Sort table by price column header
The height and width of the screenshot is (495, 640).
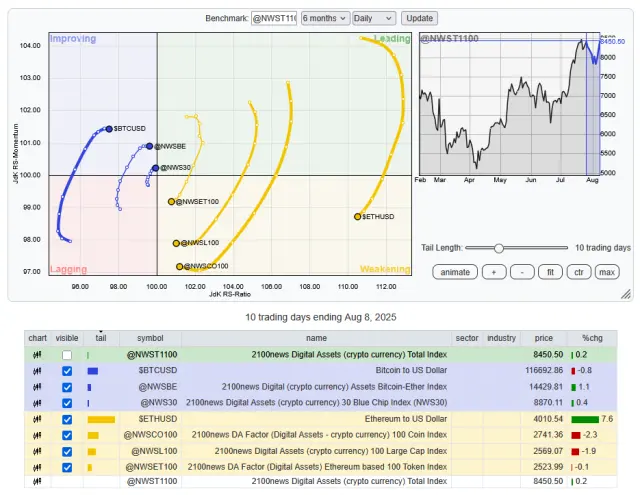544,338
